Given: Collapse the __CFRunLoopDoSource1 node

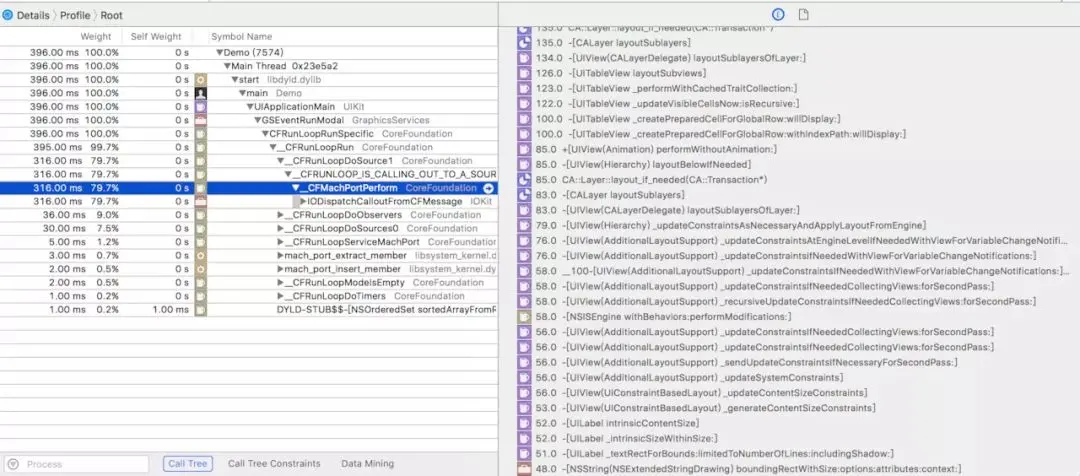Looking at the screenshot, I should point(280,161).
